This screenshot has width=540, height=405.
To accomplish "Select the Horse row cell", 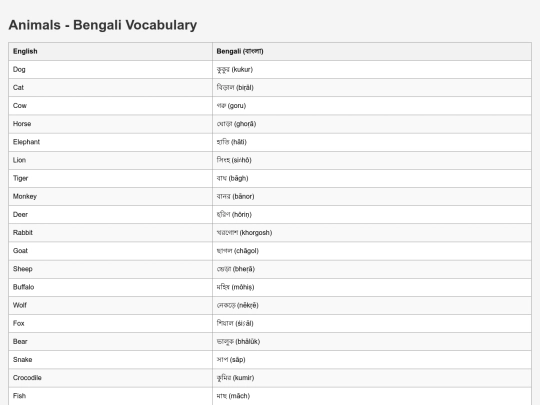I will [111, 124].
